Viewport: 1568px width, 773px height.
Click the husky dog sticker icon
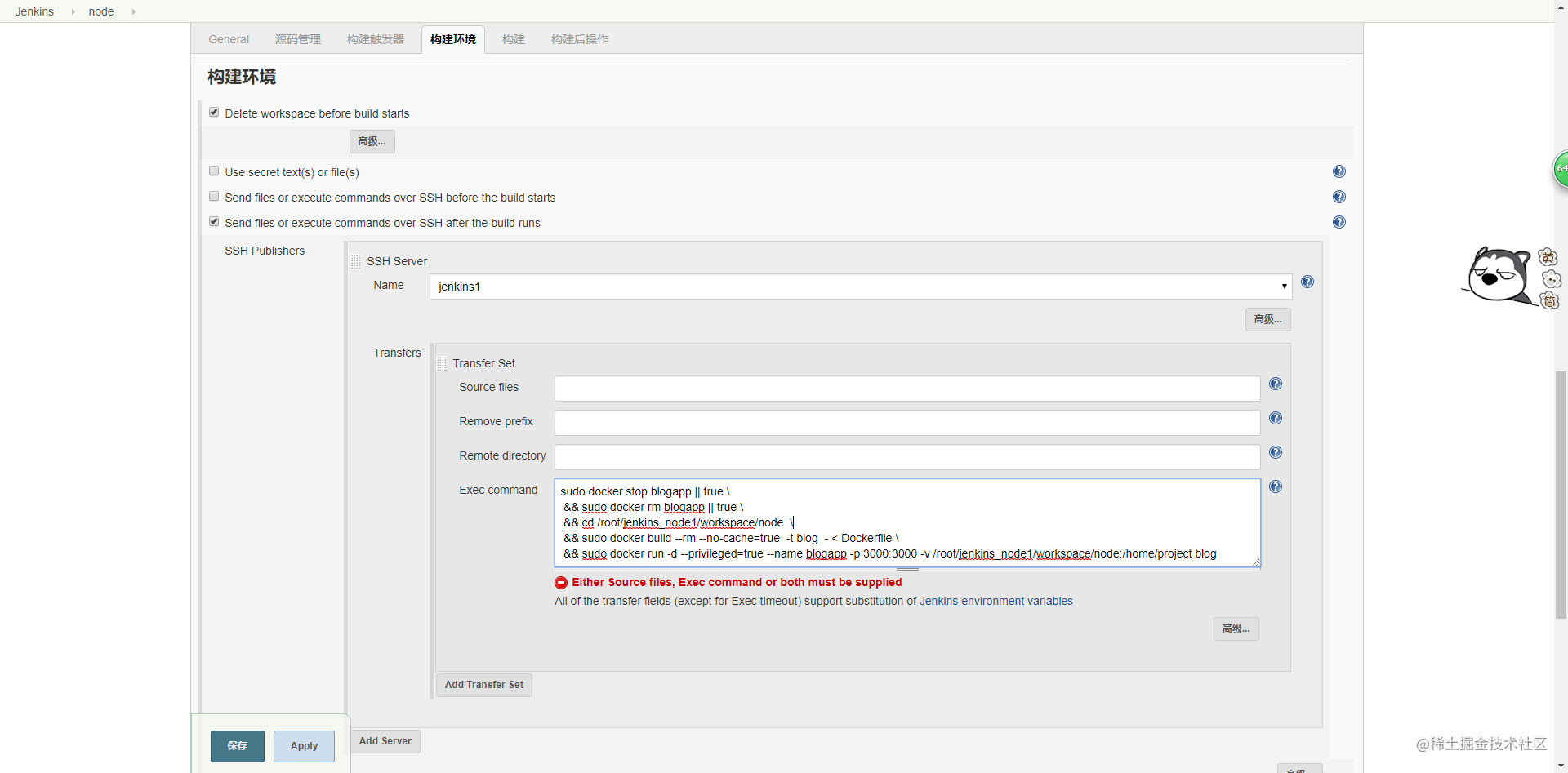tap(1498, 276)
